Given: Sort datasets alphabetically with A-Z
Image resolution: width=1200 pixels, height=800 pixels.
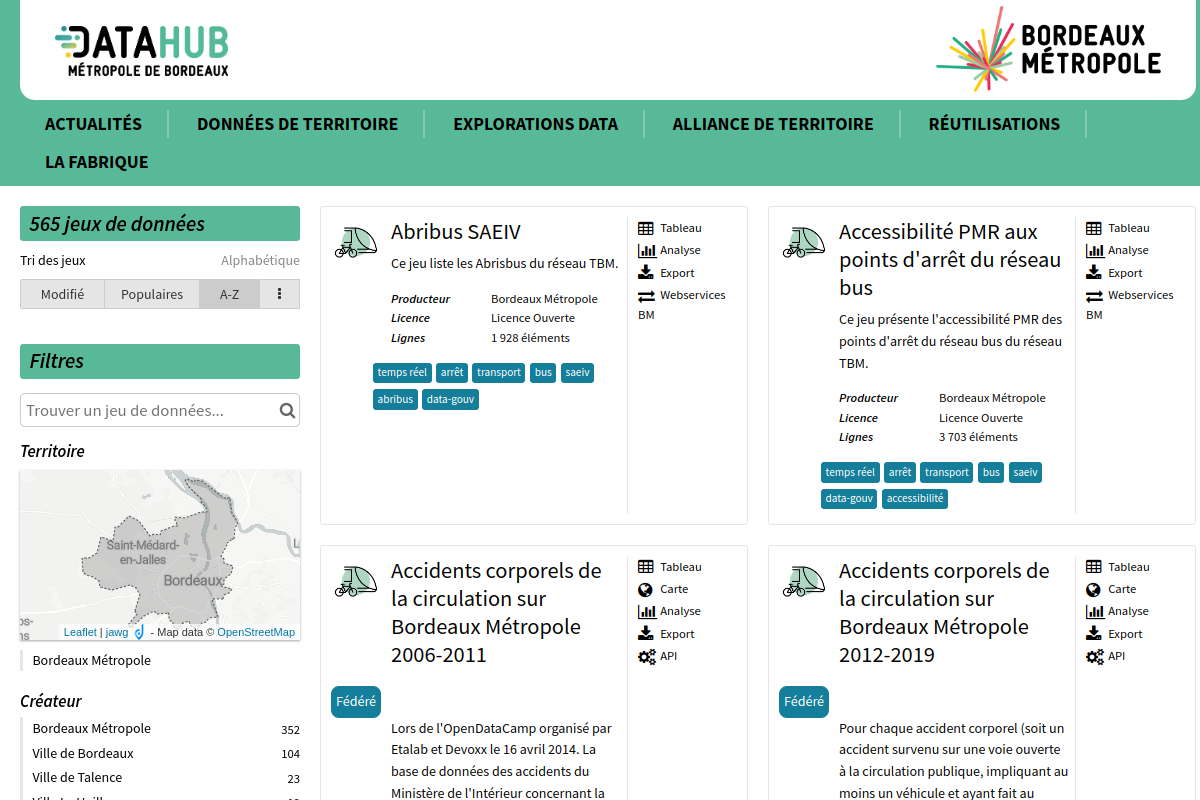Looking at the screenshot, I should point(230,294).
